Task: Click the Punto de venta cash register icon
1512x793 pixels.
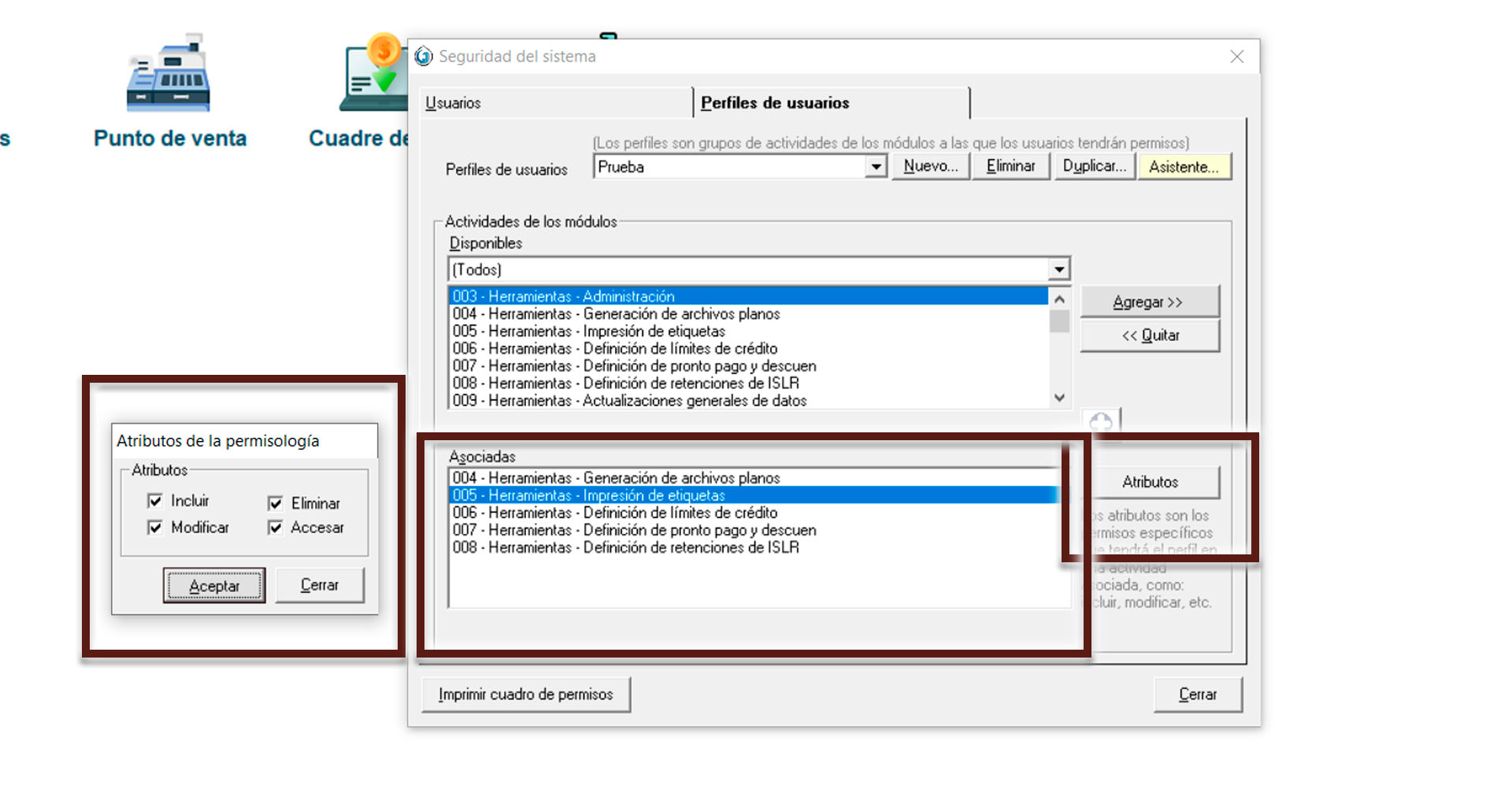Action: pyautogui.click(x=169, y=73)
